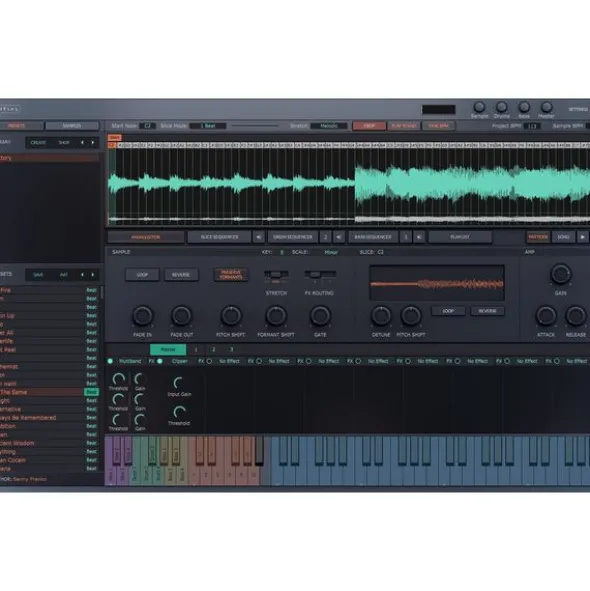Open the Playlist tab

point(460,237)
